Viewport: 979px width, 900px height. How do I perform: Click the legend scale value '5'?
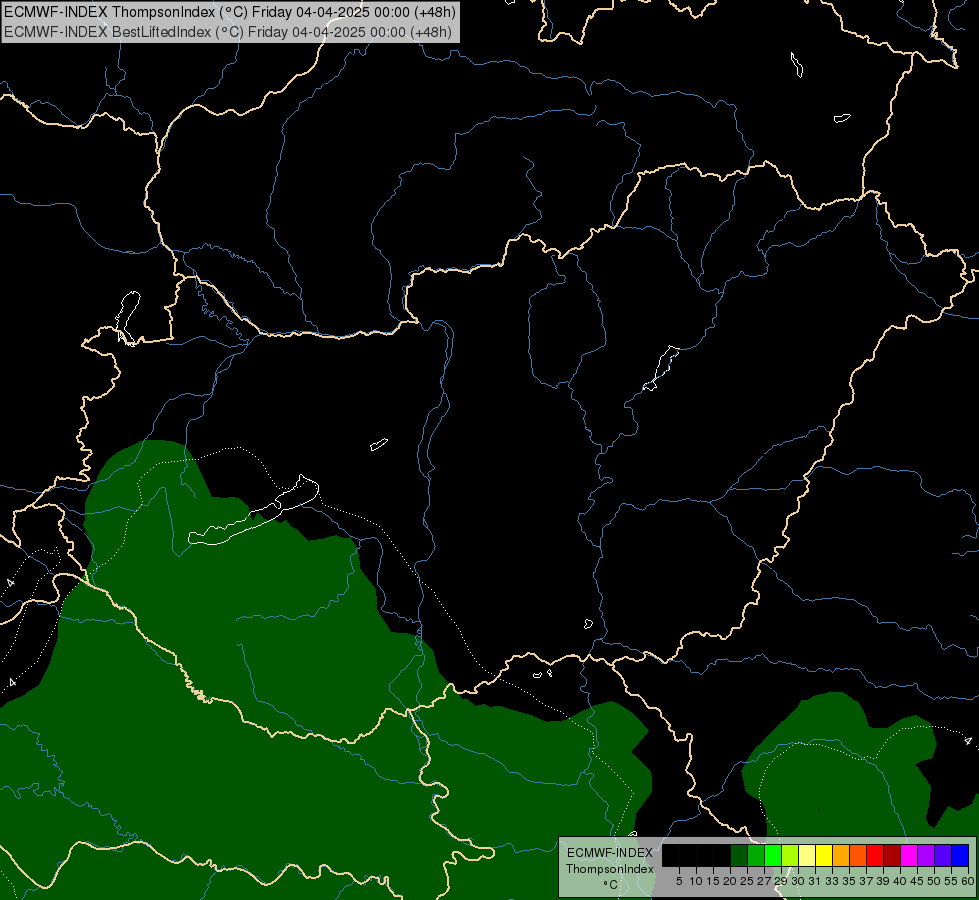(x=679, y=881)
